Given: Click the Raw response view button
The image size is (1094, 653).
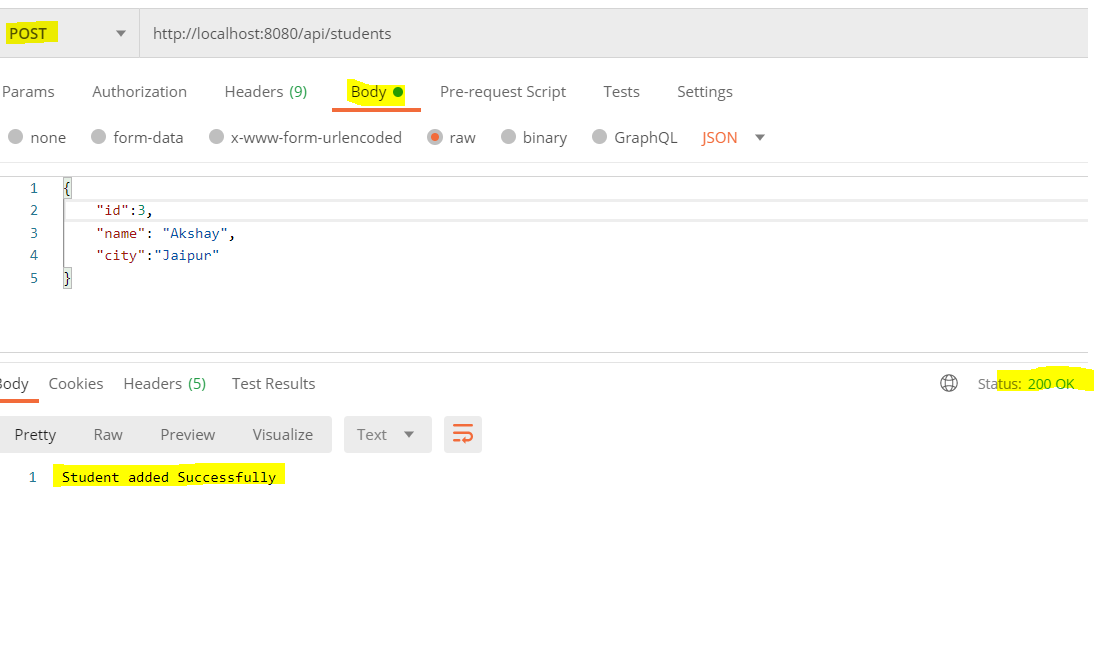Looking at the screenshot, I should [x=108, y=434].
